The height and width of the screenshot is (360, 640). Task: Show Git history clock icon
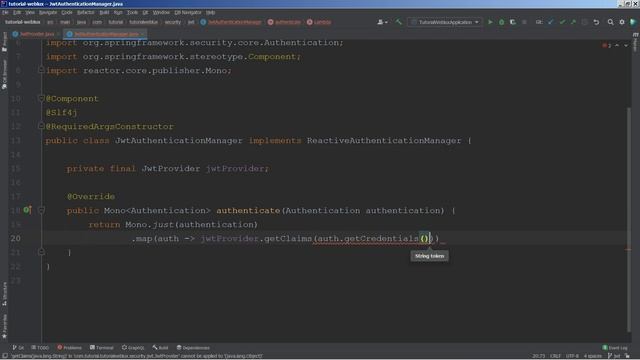(584, 22)
